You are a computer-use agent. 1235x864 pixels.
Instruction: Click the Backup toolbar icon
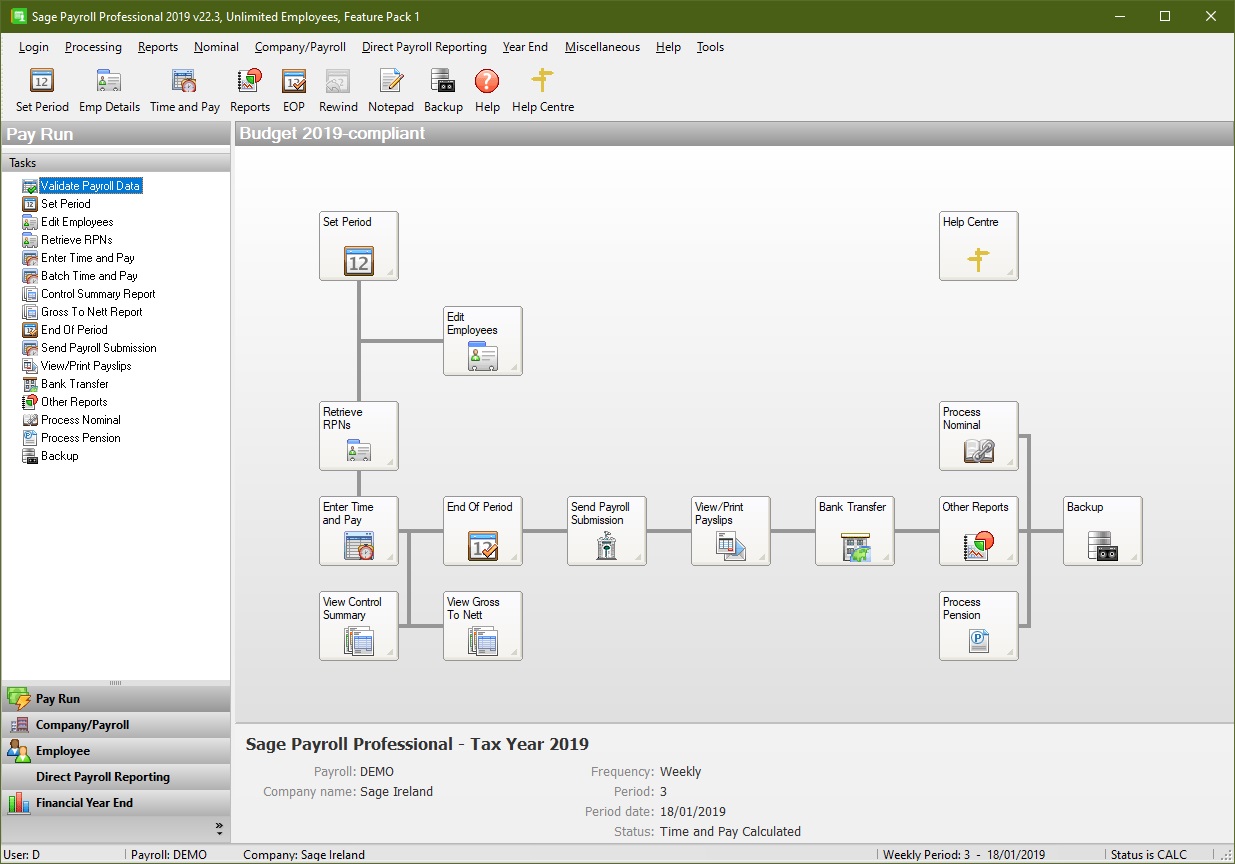tap(443, 89)
